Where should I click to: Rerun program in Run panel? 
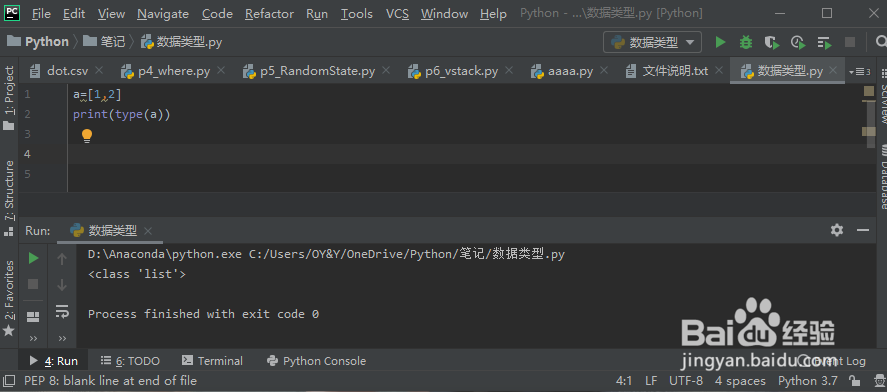(x=33, y=259)
